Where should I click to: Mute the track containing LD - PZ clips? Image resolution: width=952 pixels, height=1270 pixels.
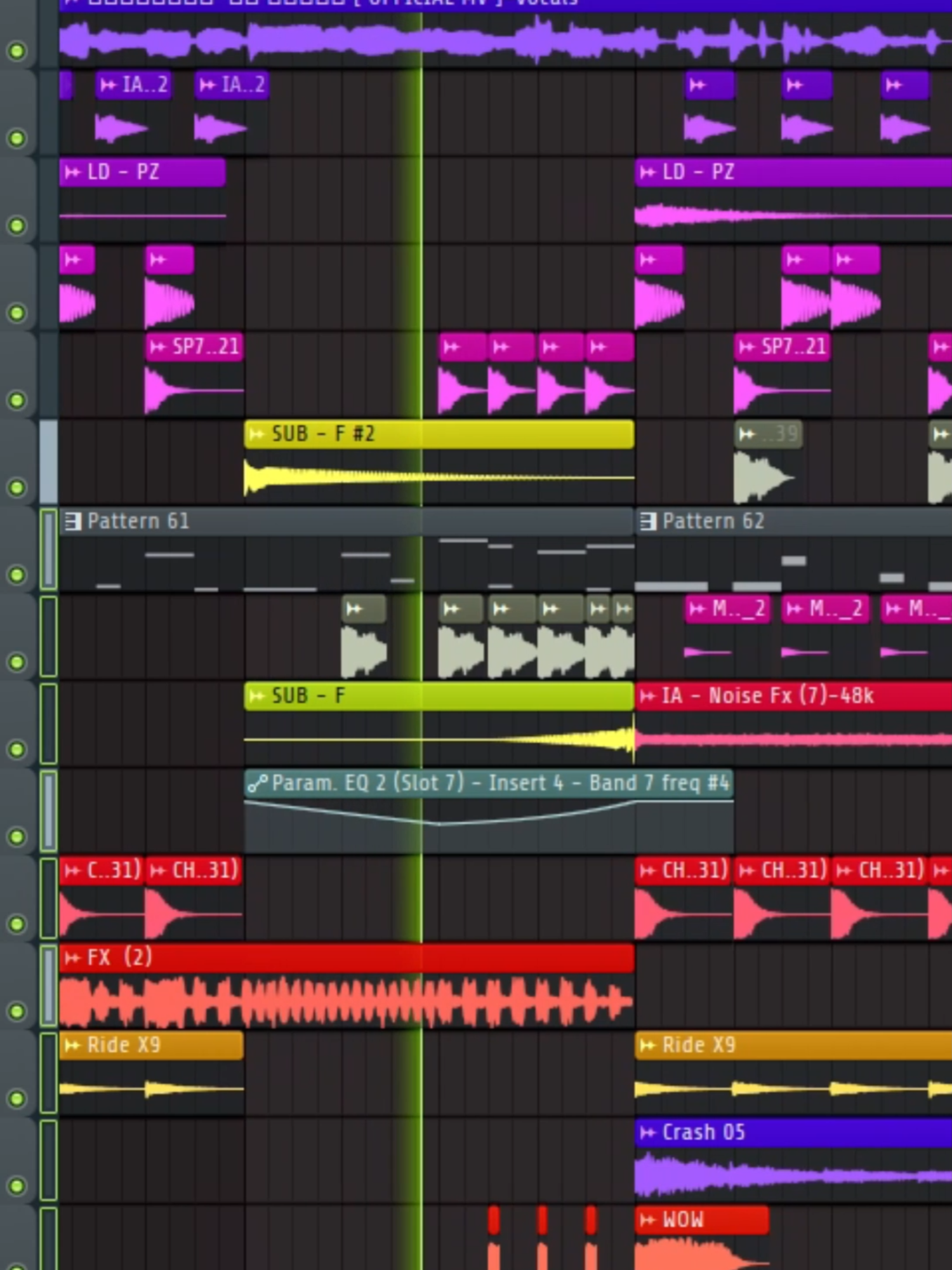click(x=17, y=225)
